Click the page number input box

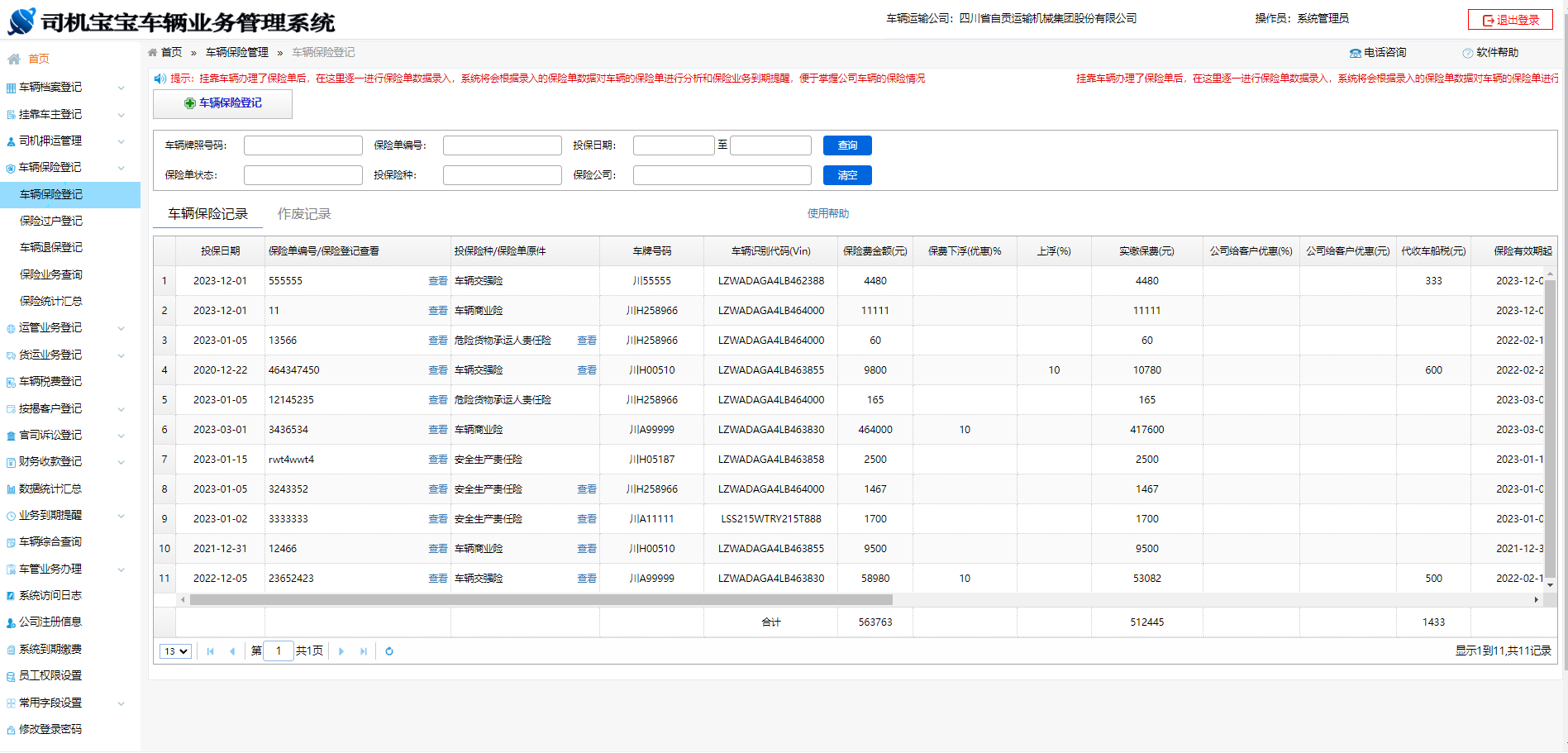click(279, 651)
